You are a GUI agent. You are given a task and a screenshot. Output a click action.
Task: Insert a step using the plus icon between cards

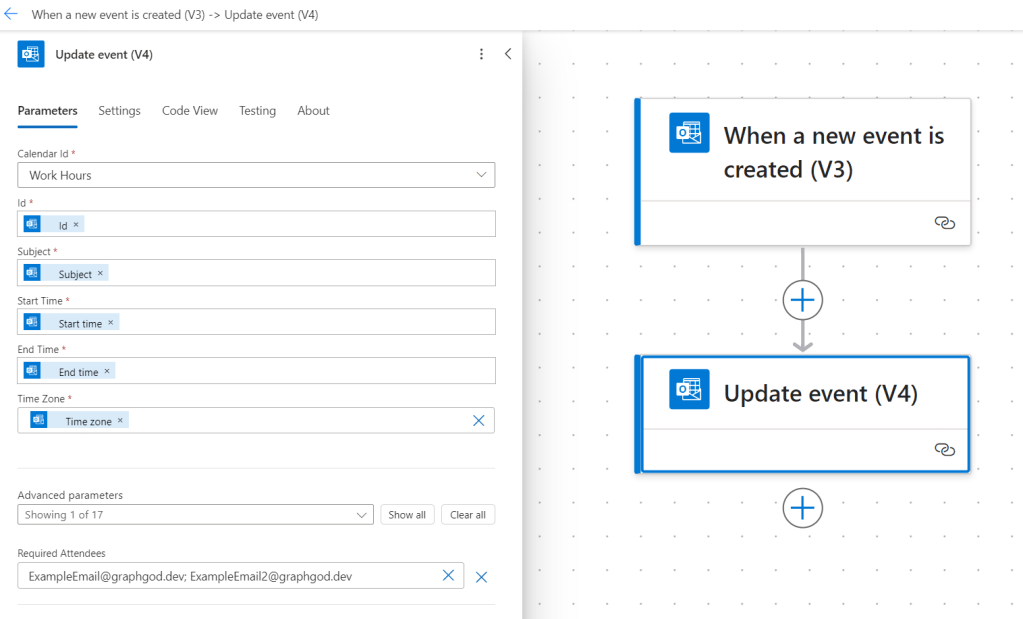click(x=802, y=299)
